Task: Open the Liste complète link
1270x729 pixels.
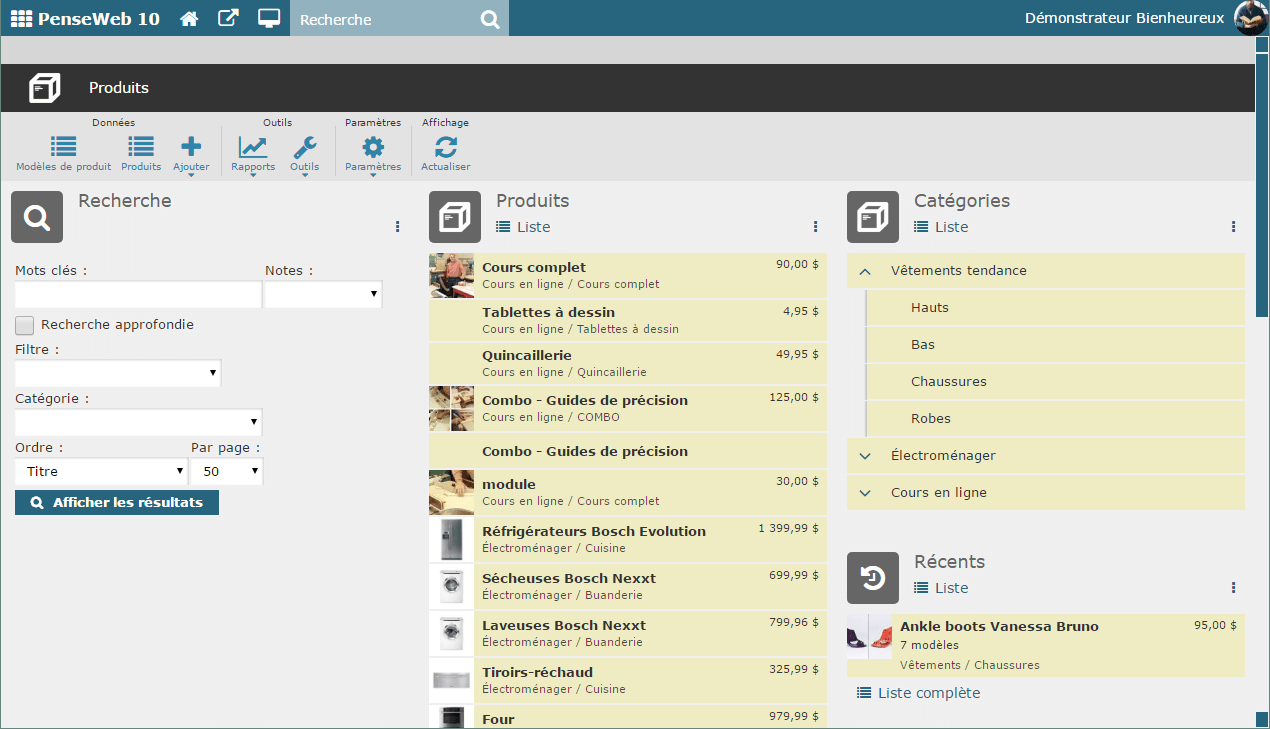Action: click(928, 693)
